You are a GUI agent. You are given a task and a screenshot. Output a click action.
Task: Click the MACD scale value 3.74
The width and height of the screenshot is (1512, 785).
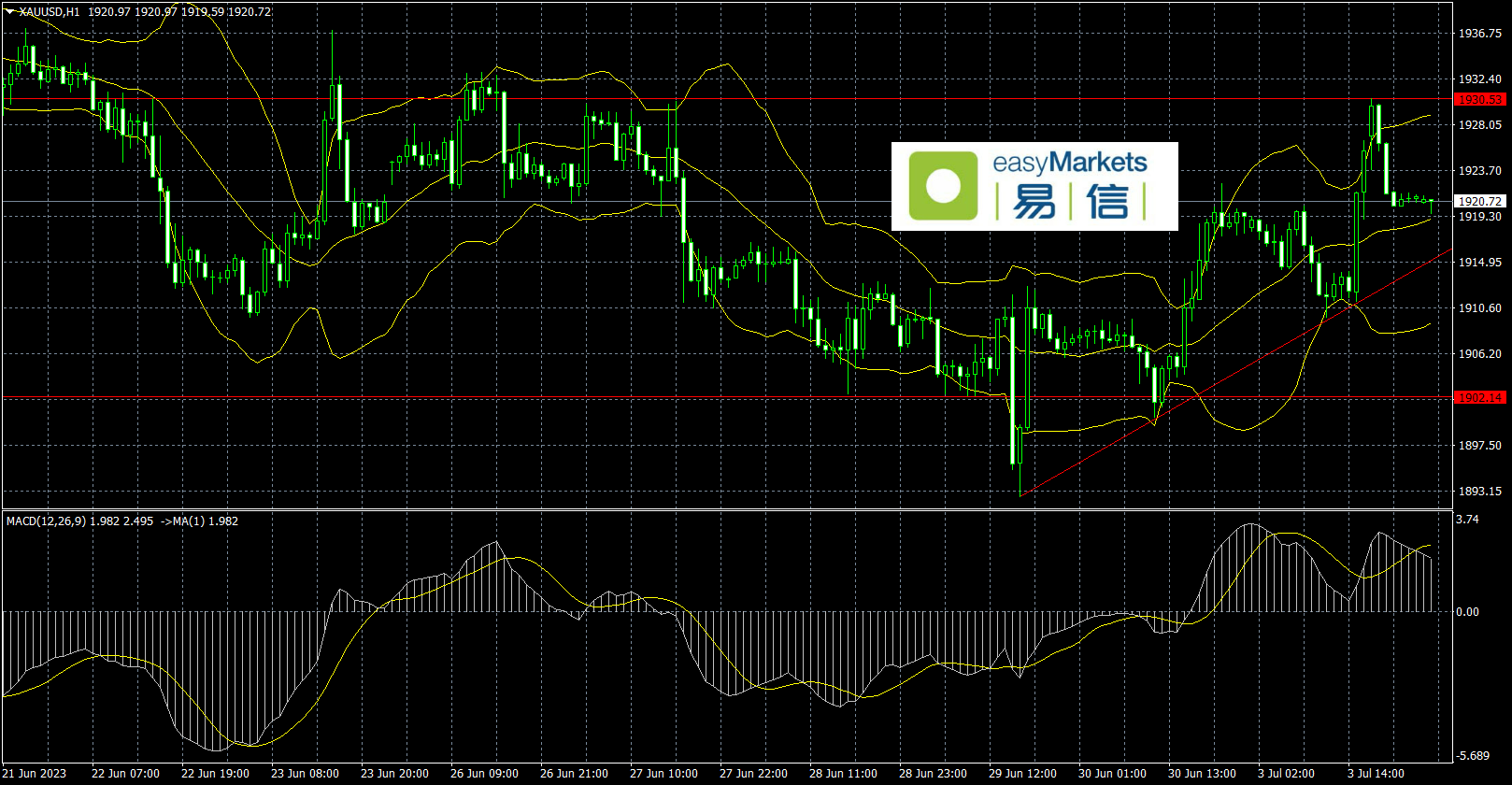1468,520
